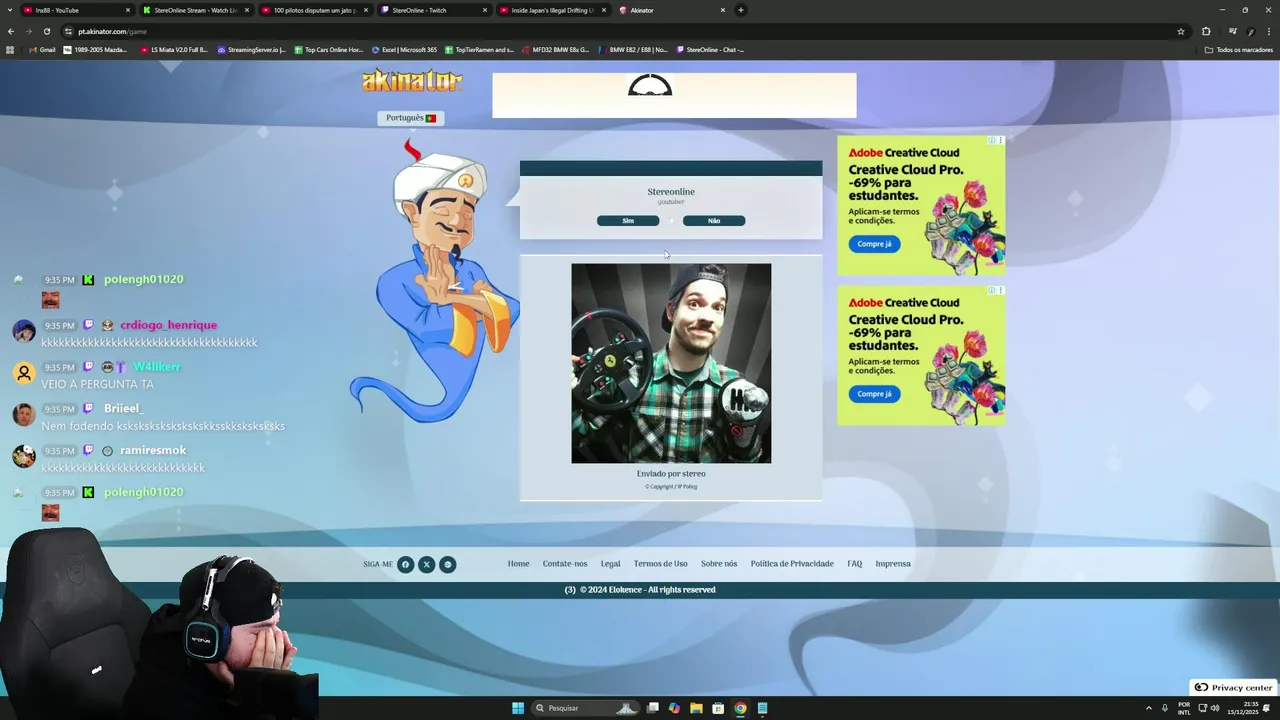Open the apps grid in bookmarks bar

[11, 50]
